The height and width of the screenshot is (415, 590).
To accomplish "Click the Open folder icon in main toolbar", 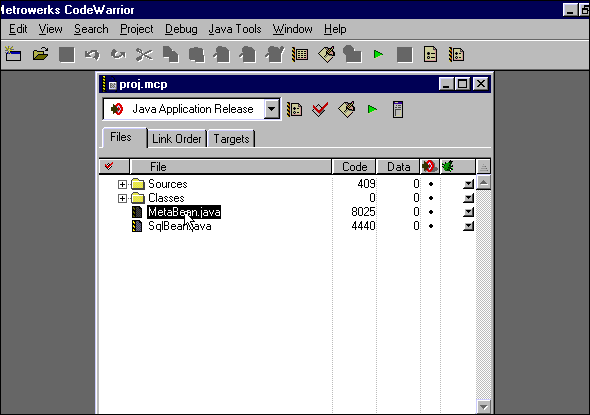I will [x=40, y=55].
